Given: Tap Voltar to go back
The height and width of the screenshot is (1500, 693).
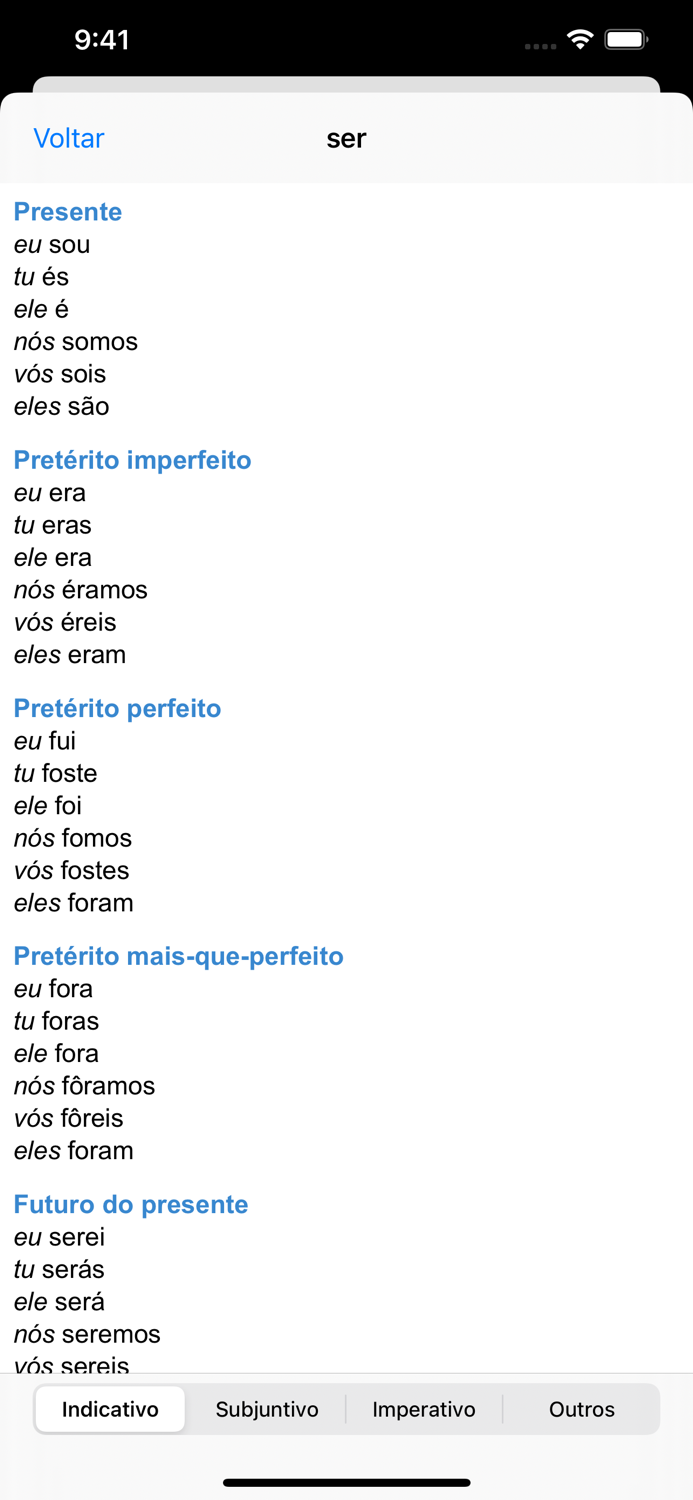Looking at the screenshot, I should tap(68, 138).
